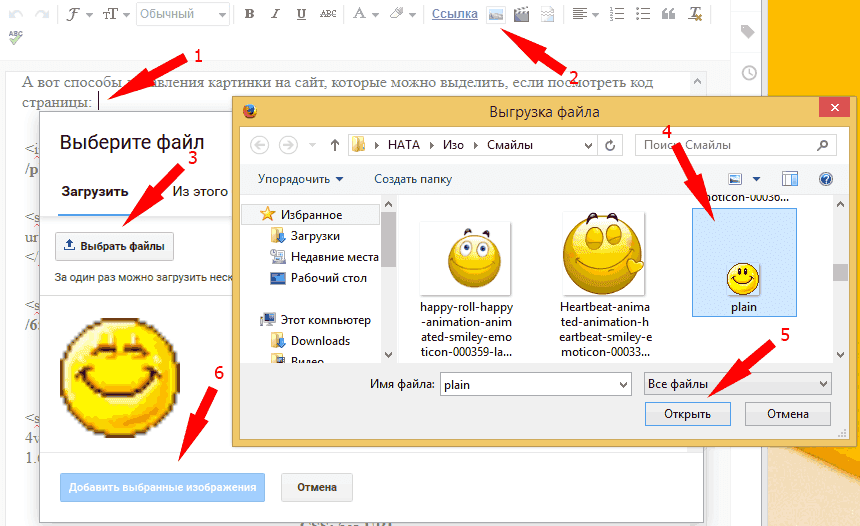
Task: Toggle bold text formatting
Action: [249, 14]
